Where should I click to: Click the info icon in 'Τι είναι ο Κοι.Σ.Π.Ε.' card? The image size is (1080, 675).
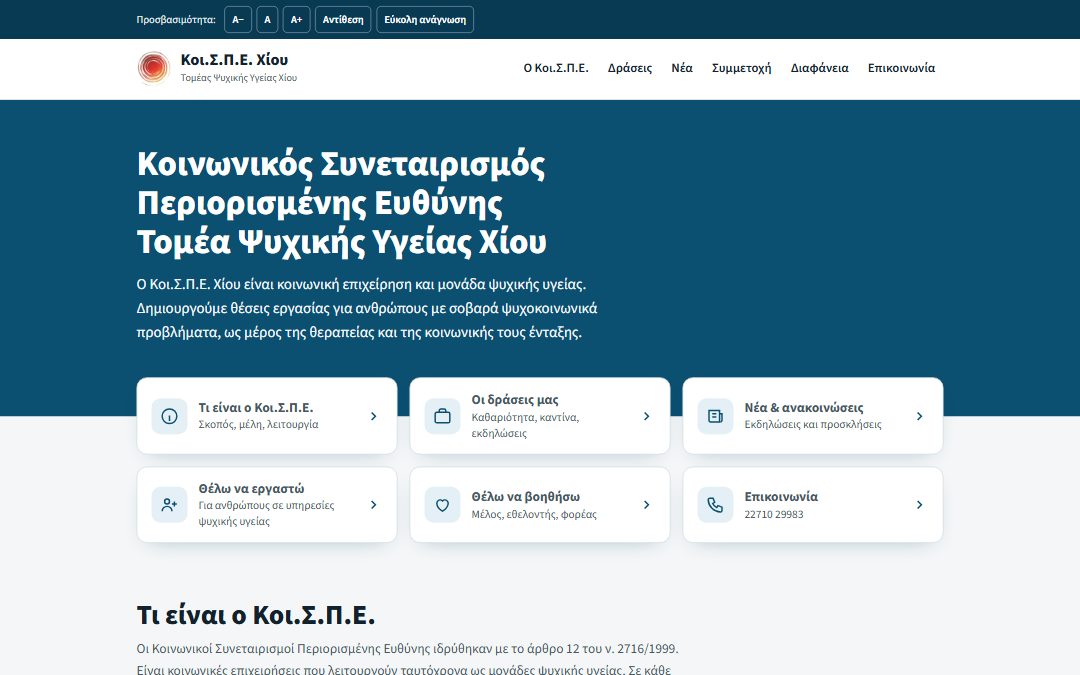169,416
